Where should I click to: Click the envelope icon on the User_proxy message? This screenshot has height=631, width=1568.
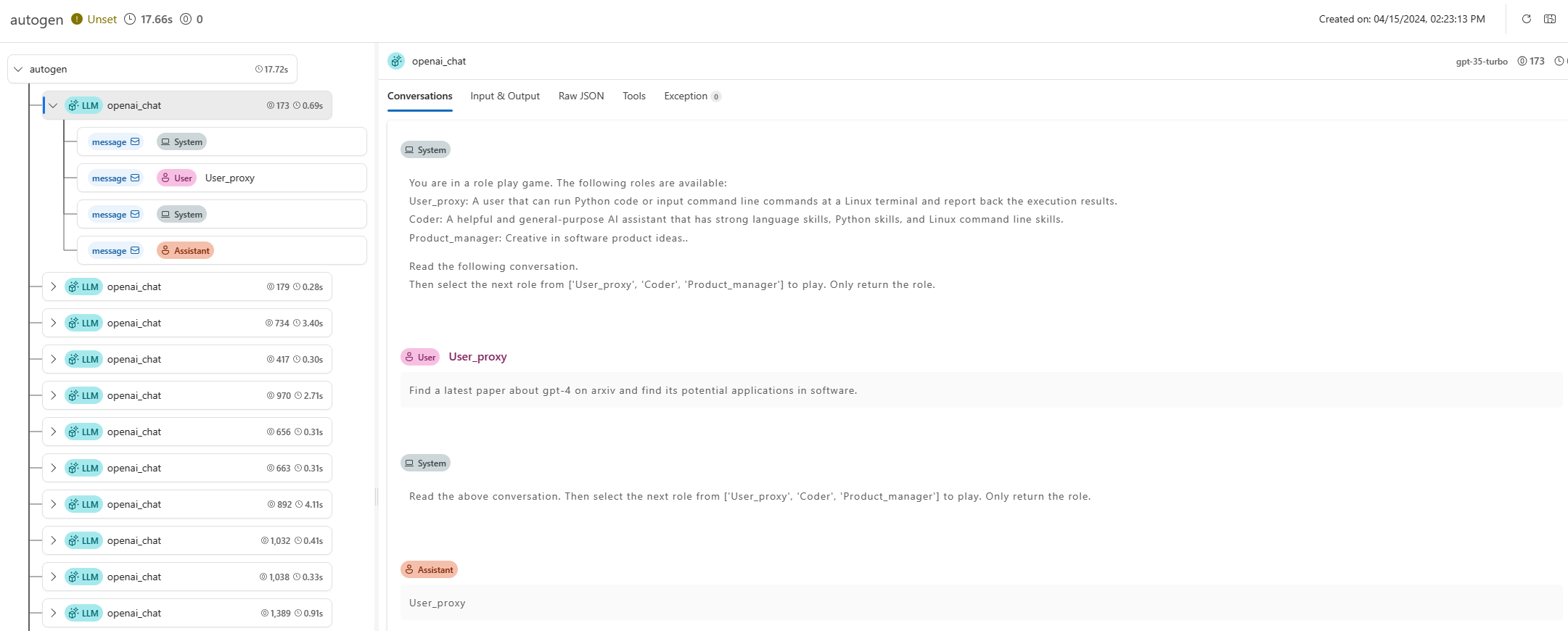[x=135, y=178]
